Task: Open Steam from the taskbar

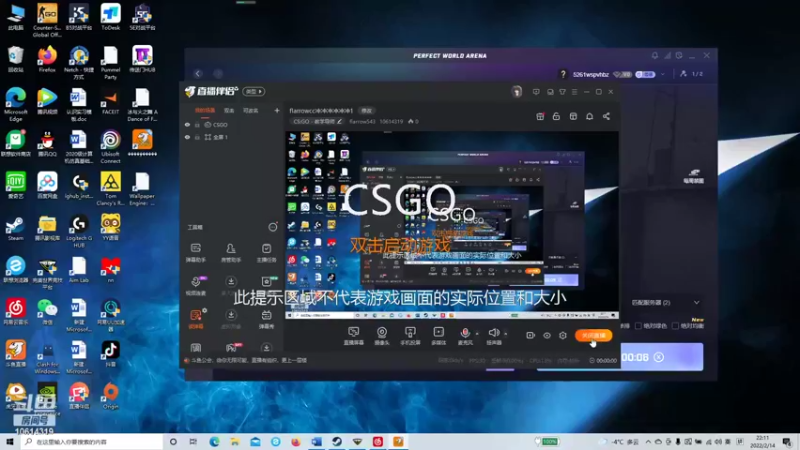Action: click(337, 441)
